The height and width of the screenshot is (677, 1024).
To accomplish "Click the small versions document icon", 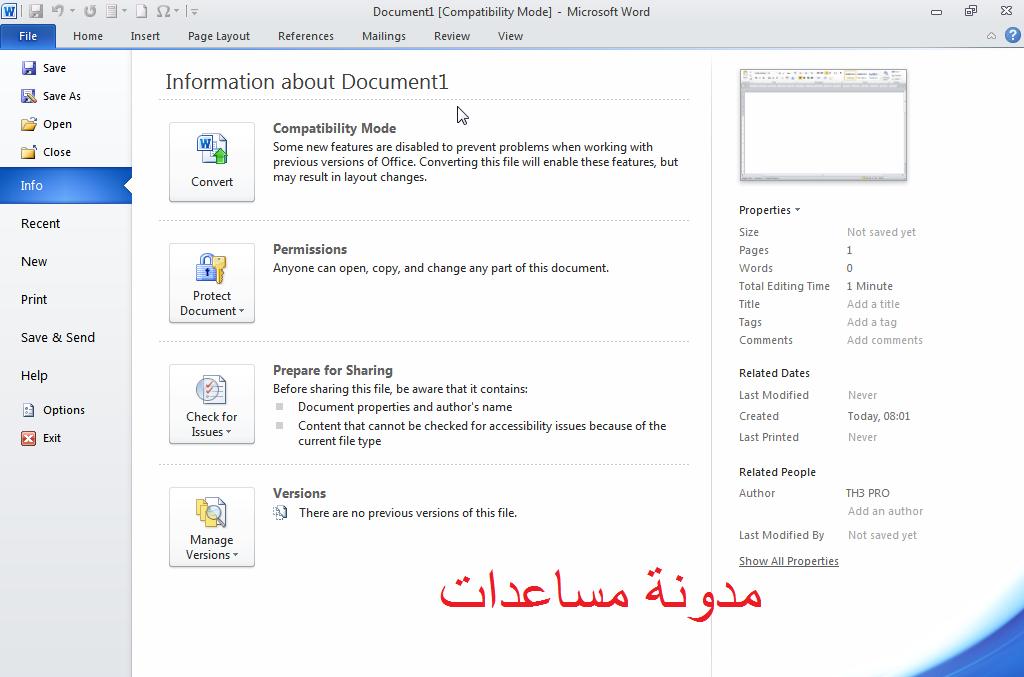I will 280,512.
